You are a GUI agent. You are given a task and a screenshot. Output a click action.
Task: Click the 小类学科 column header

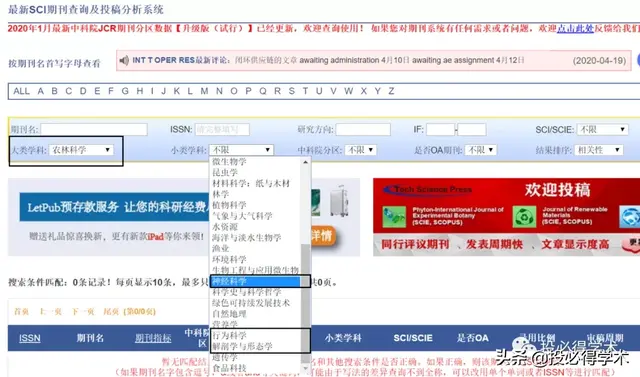pyautogui.click(x=343, y=338)
